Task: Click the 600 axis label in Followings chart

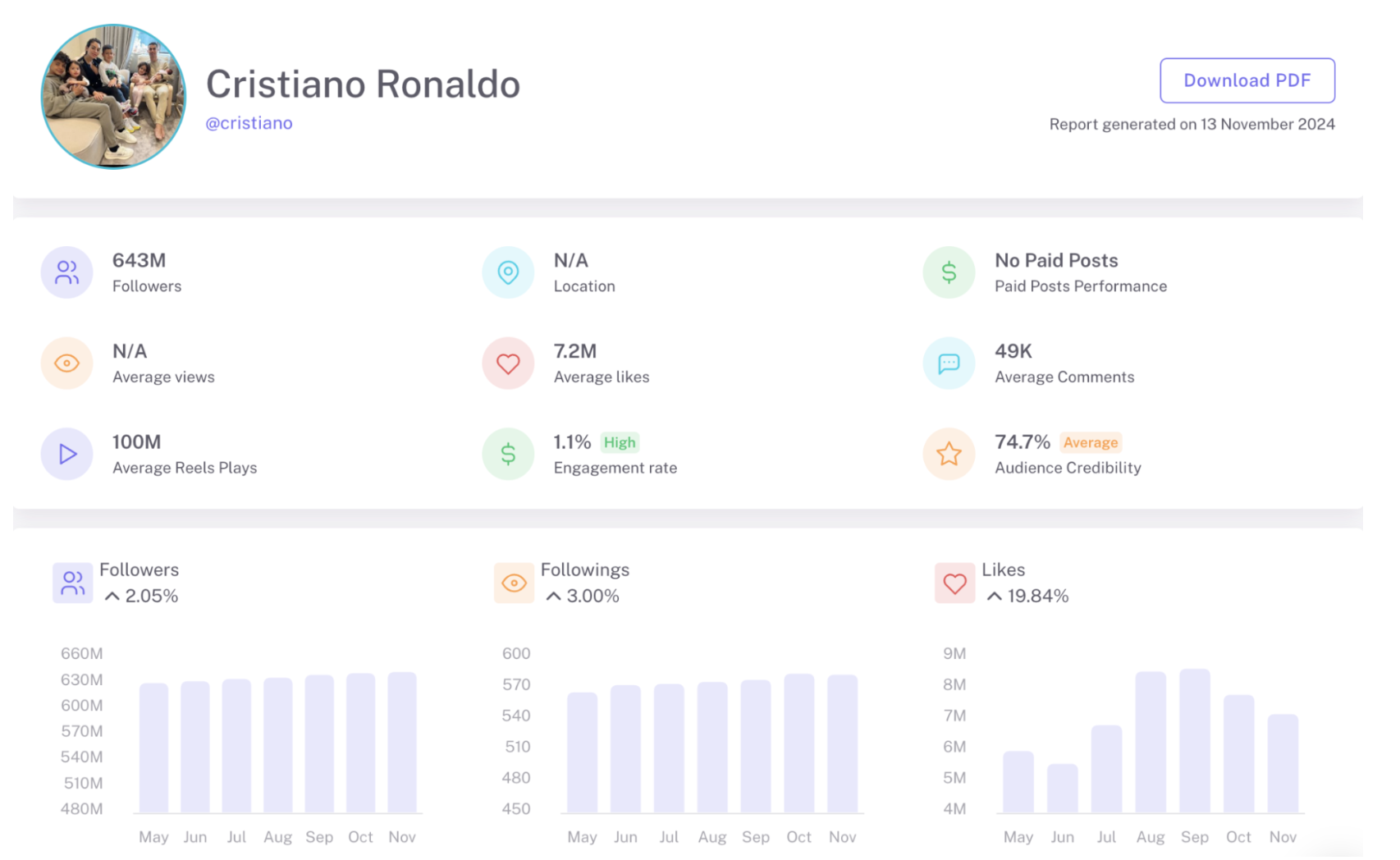Action: tap(516, 654)
